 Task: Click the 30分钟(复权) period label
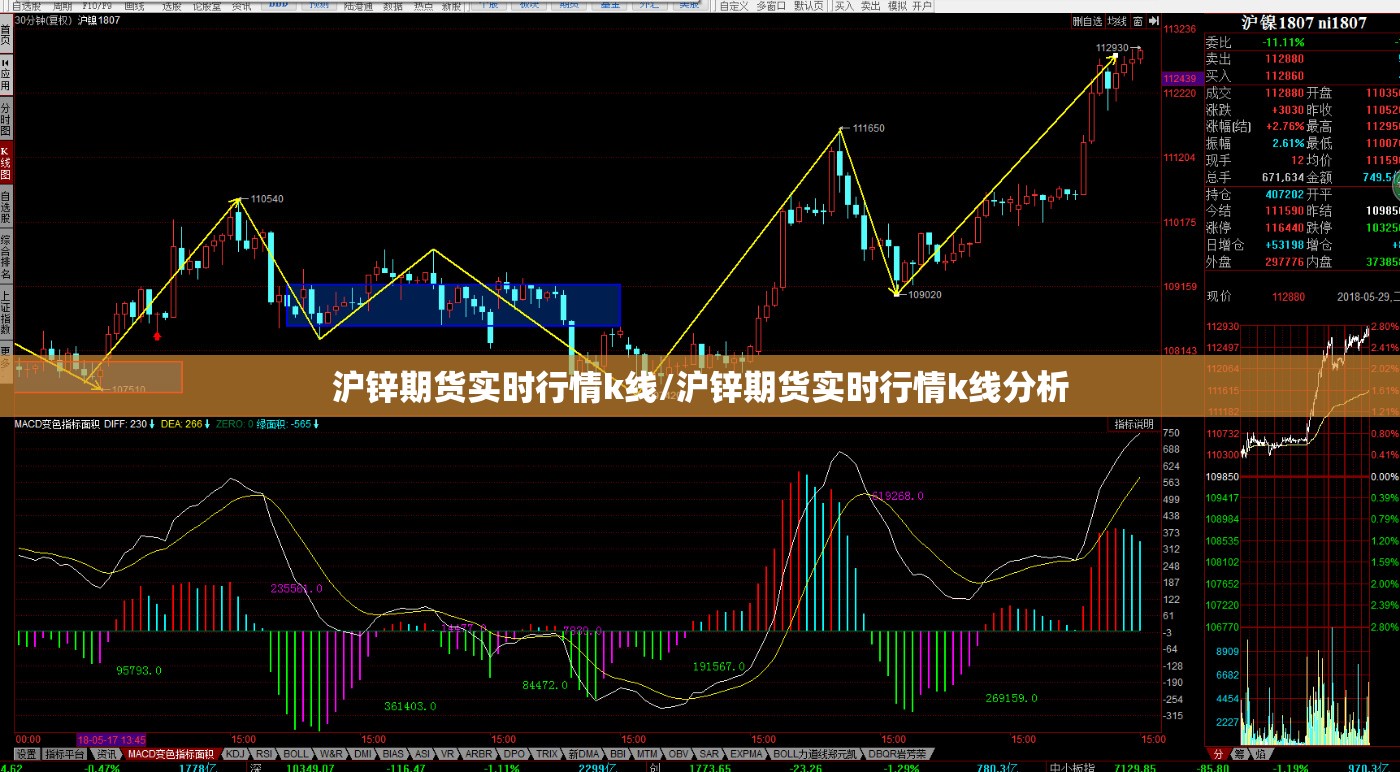(x=43, y=20)
